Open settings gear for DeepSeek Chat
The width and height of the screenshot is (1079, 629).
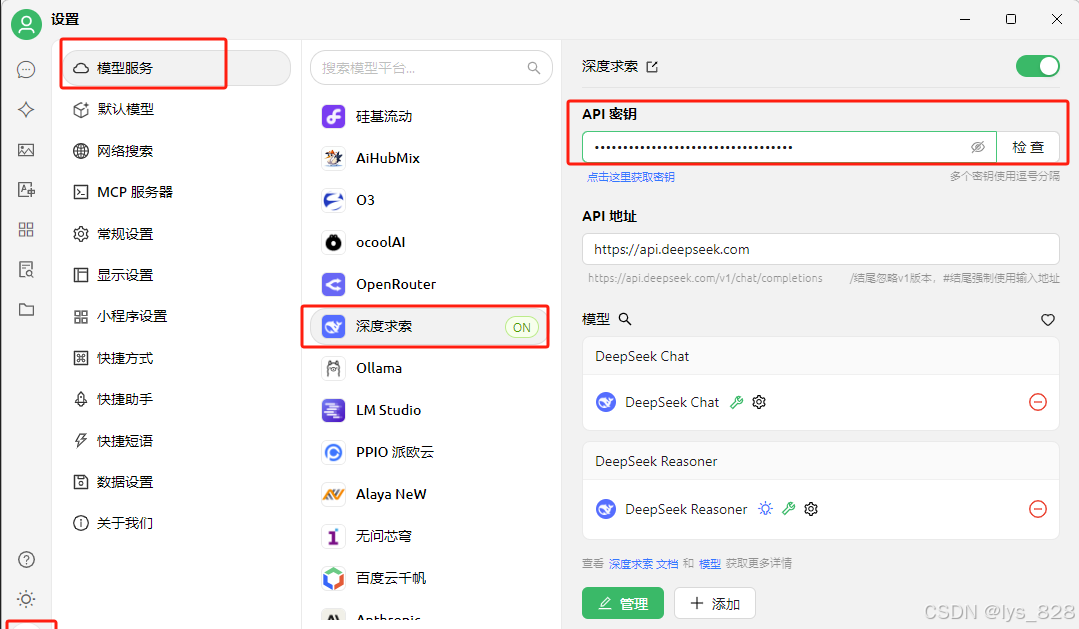click(x=759, y=402)
